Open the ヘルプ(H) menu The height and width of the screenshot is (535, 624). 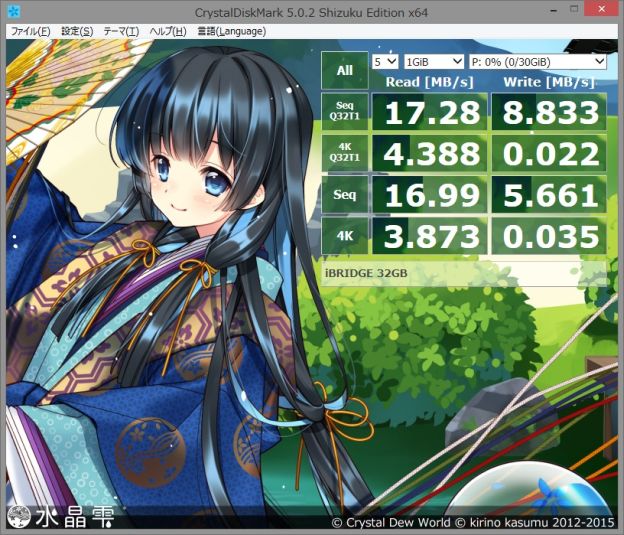[168, 31]
